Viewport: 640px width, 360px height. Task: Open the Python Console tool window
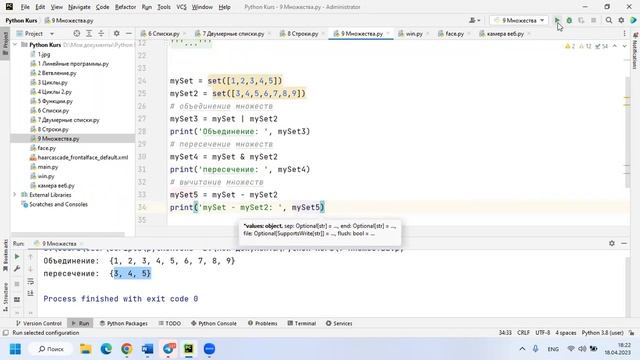click(214, 323)
